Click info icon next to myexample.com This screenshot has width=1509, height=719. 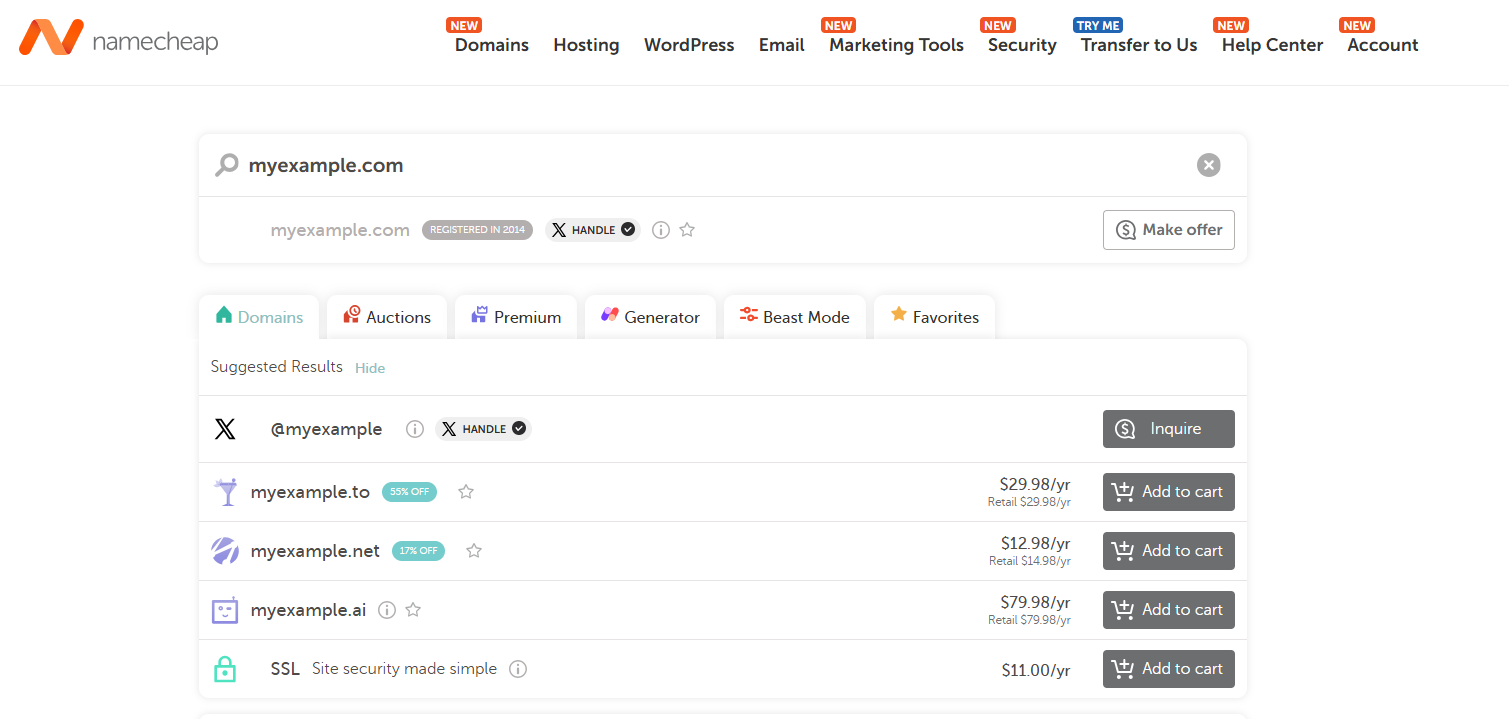point(660,230)
